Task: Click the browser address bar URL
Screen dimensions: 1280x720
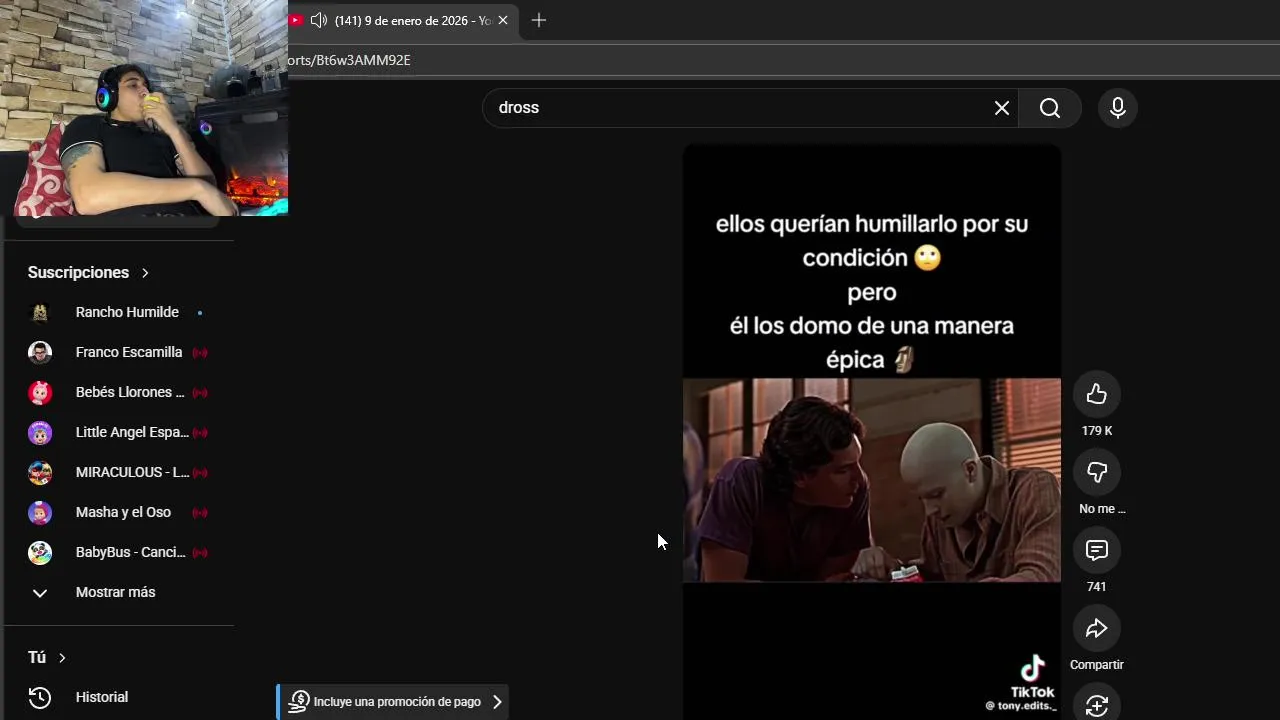Action: pyautogui.click(x=349, y=60)
